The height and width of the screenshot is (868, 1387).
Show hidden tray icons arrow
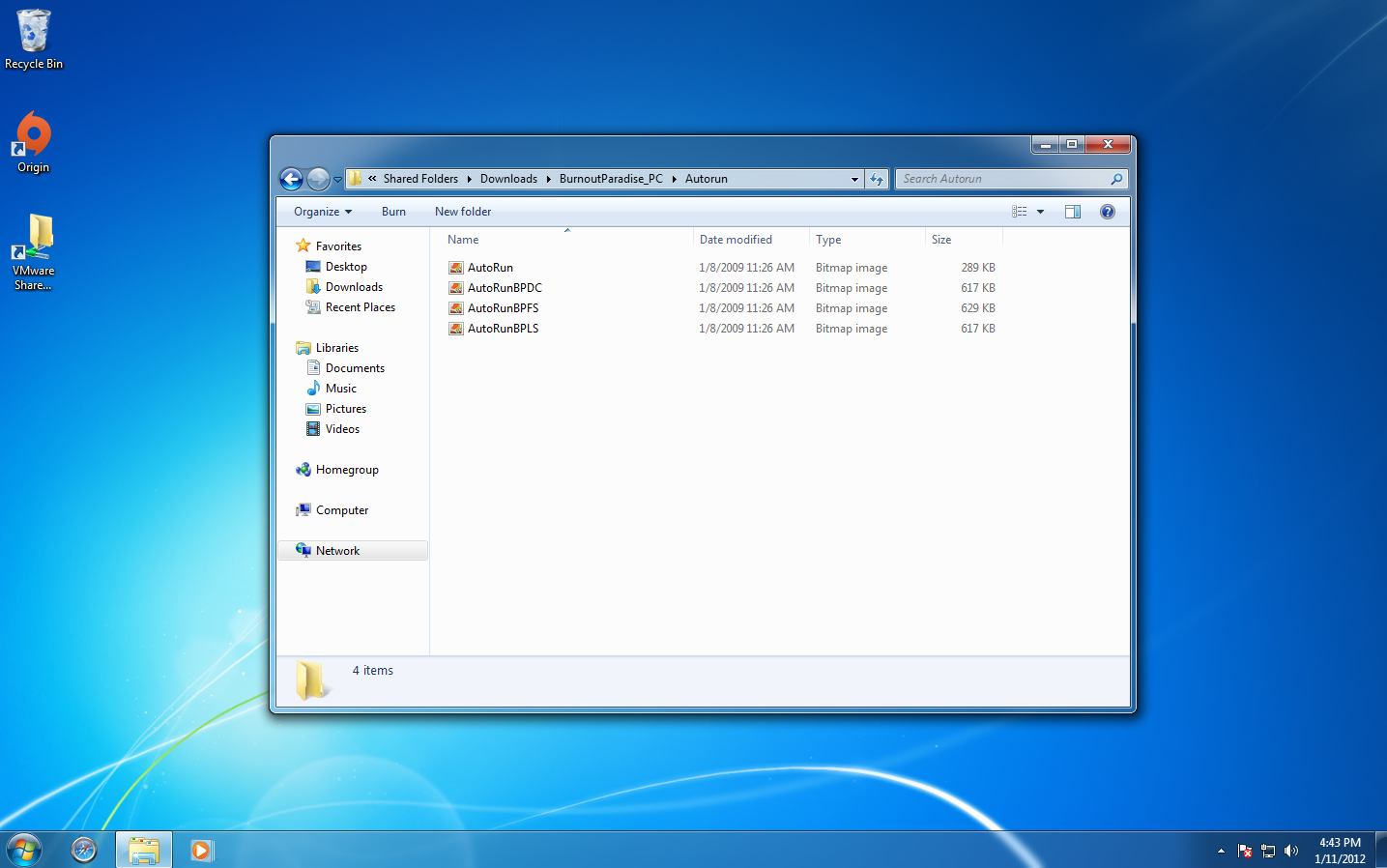pyautogui.click(x=1221, y=851)
